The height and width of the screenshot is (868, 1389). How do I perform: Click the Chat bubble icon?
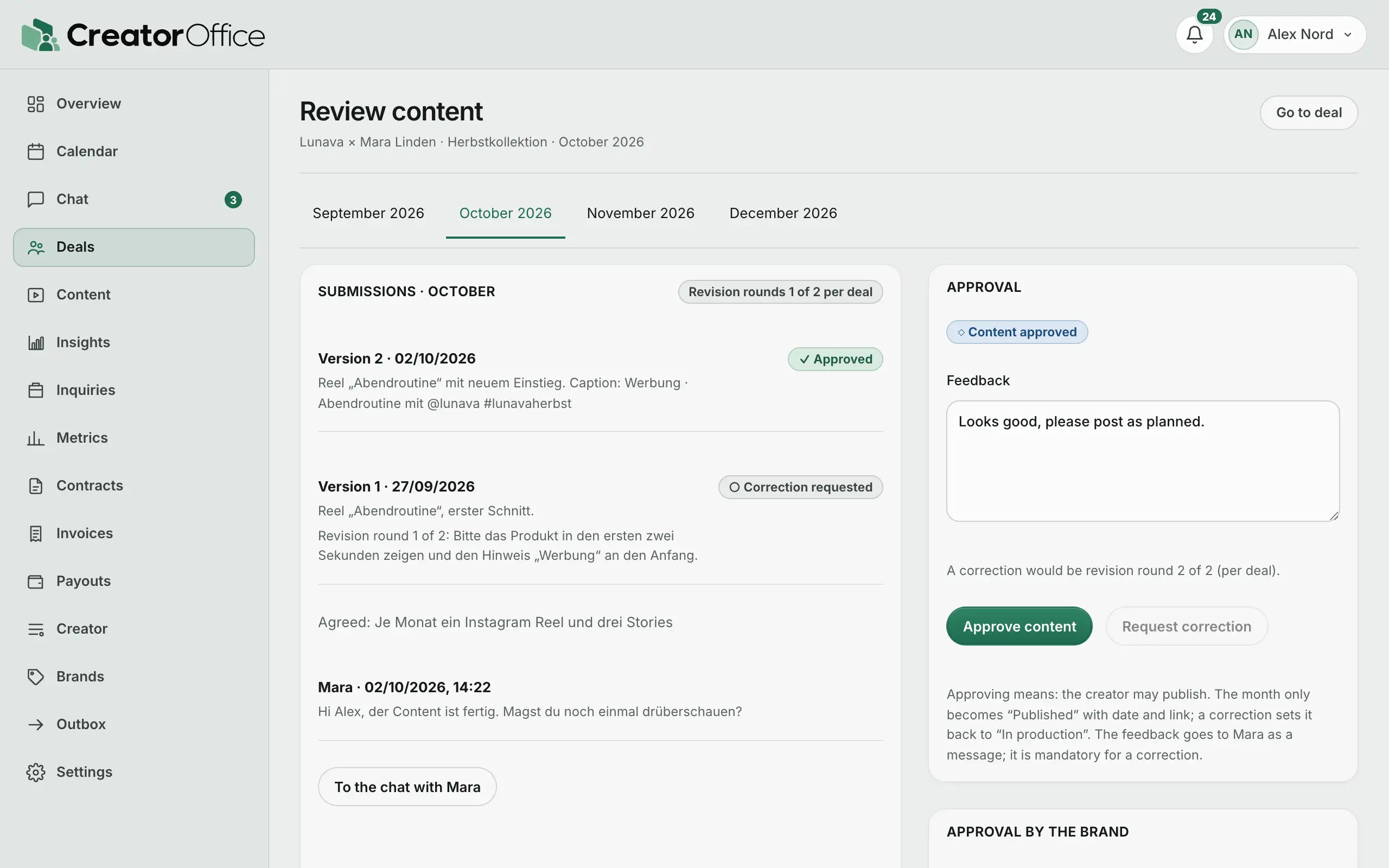36,199
